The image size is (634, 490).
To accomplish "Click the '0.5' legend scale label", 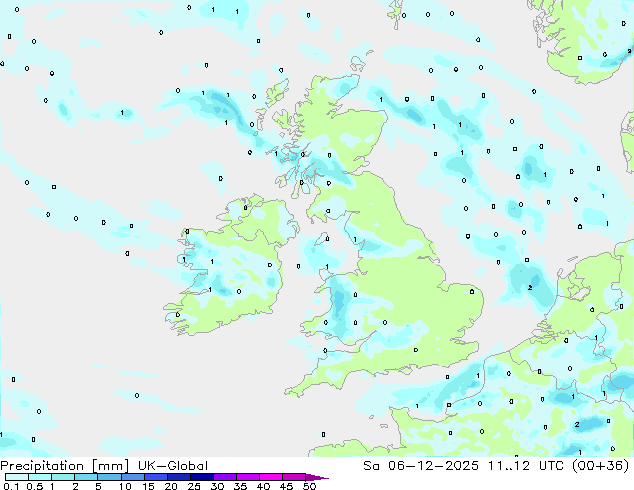I will pos(35,486).
